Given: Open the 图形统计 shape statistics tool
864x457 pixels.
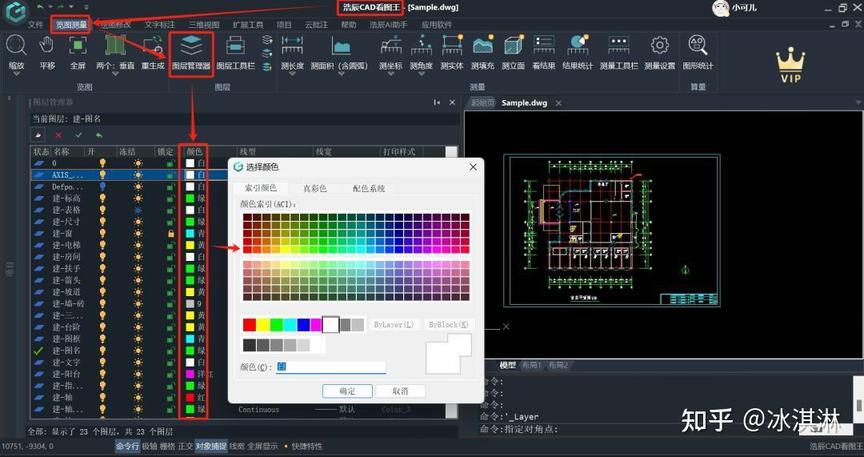Looking at the screenshot, I should pos(698,45).
